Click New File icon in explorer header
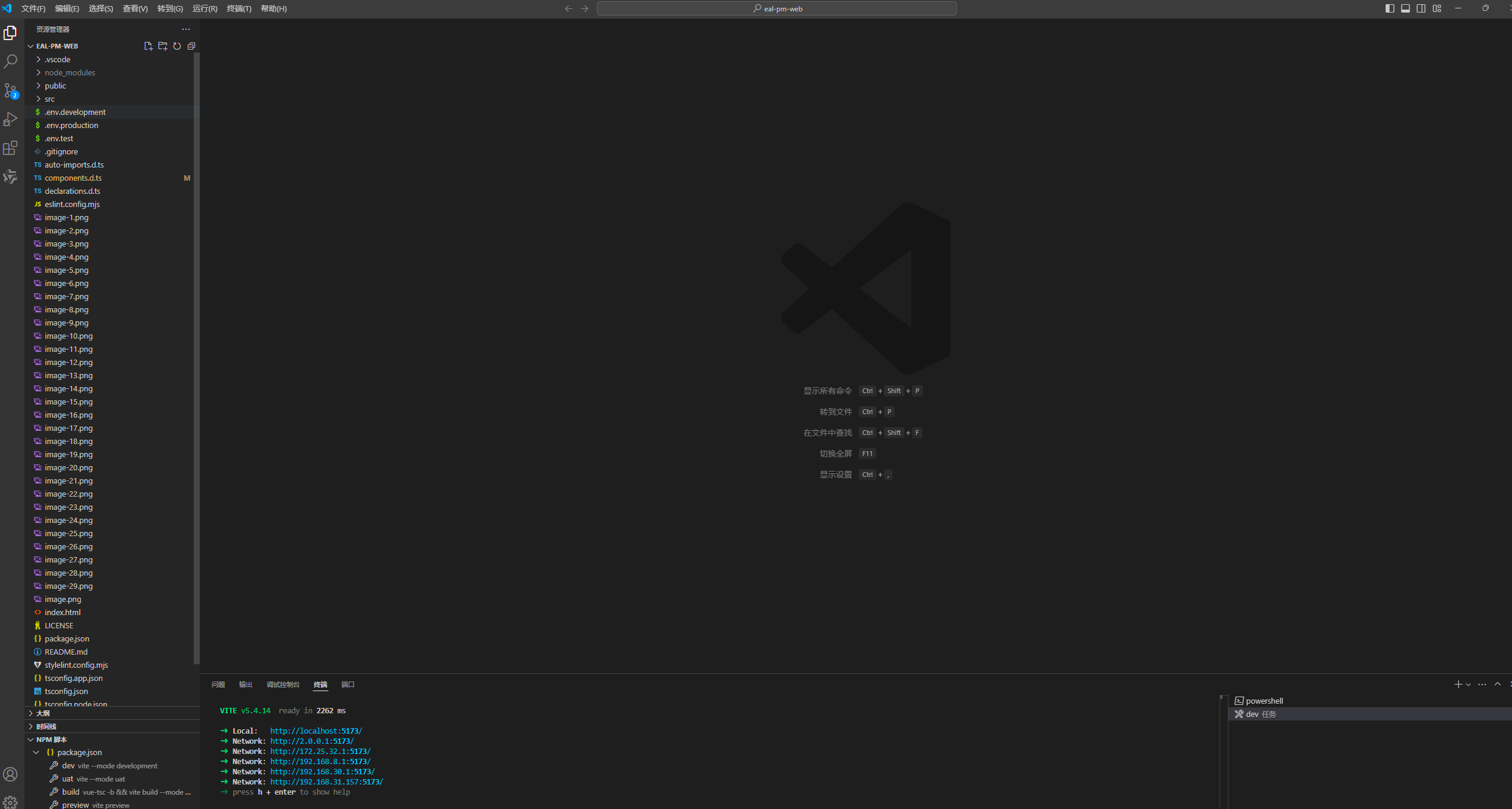This screenshot has width=1512, height=809. 148,46
